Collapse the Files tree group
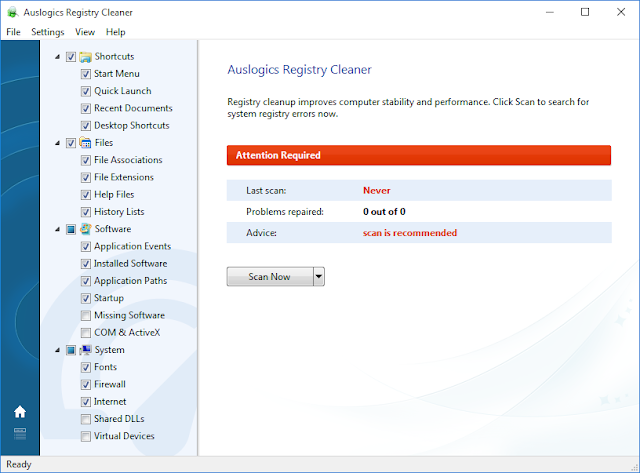 click(x=58, y=143)
